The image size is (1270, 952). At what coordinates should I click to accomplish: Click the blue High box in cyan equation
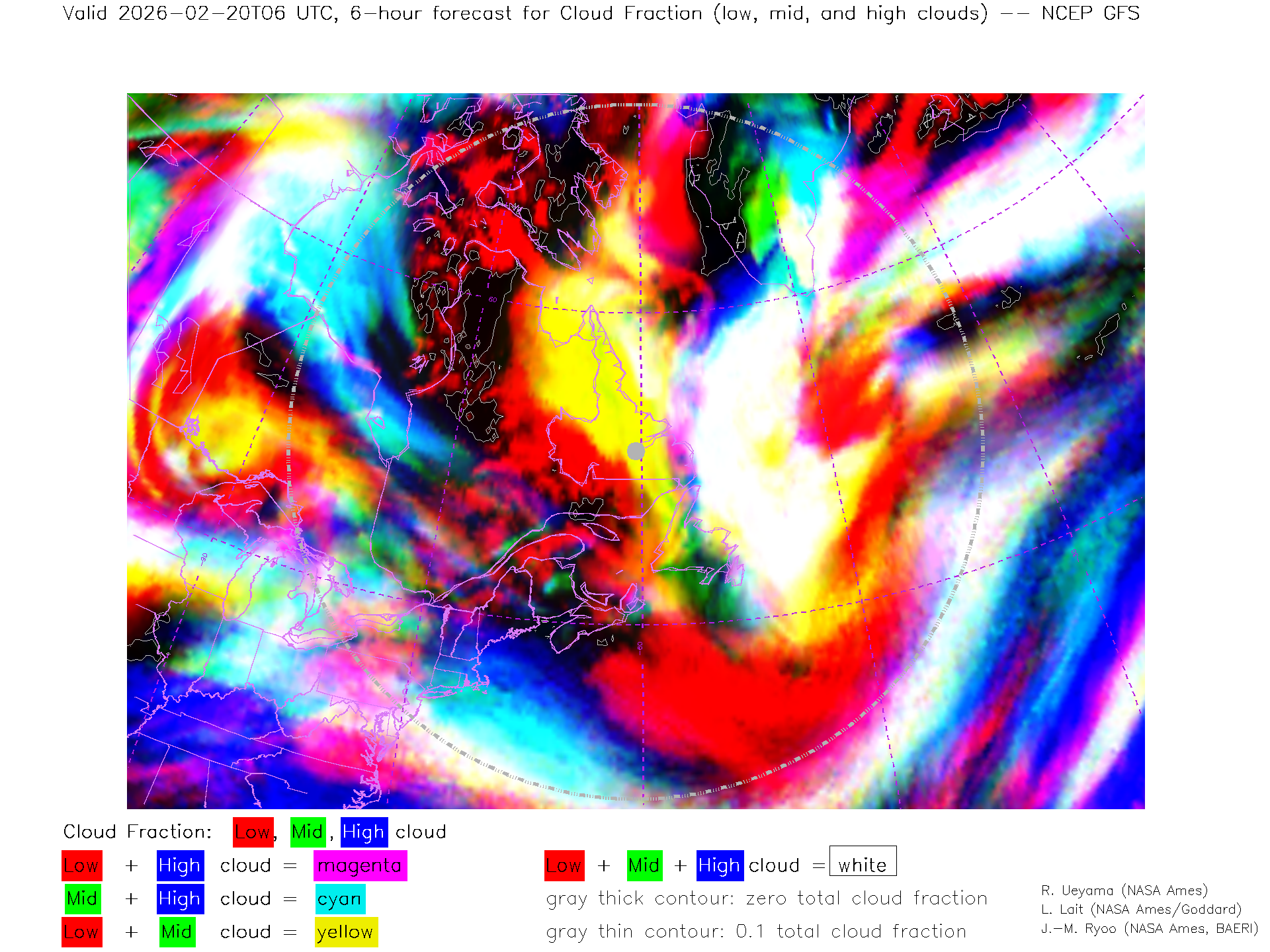pos(180,899)
